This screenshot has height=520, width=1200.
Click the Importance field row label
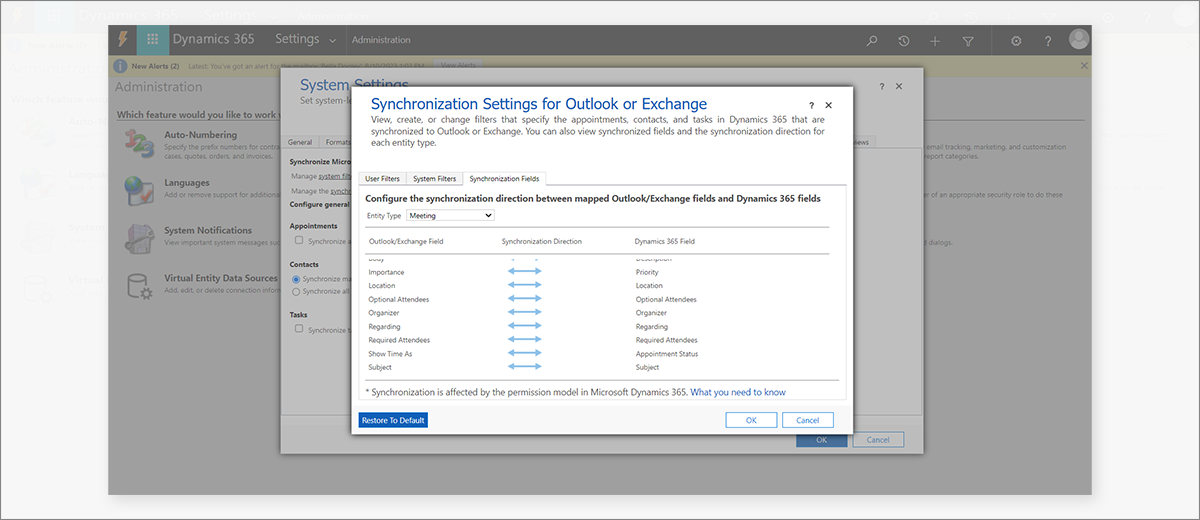(387, 272)
